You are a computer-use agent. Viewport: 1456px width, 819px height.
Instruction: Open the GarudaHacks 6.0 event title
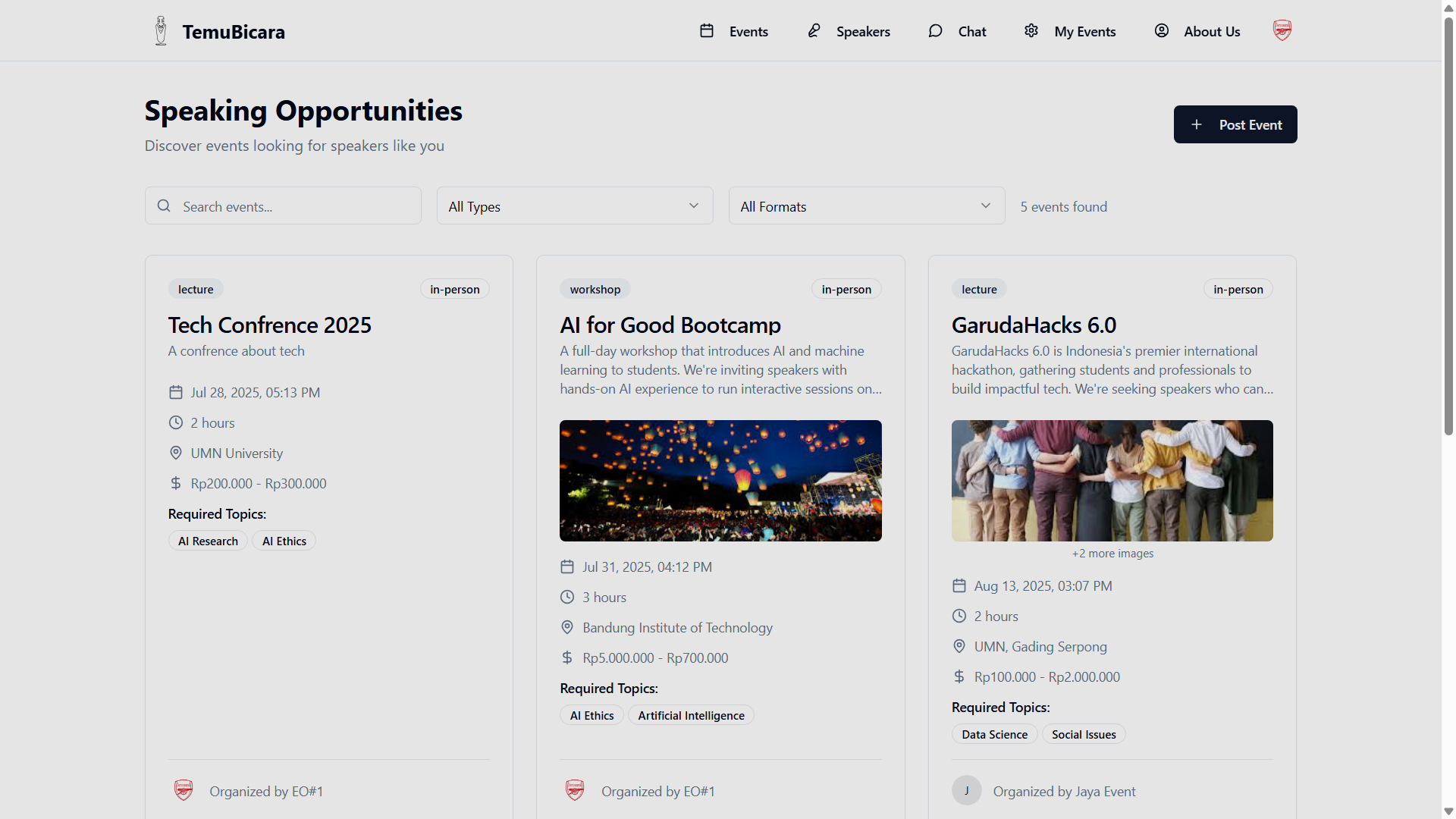(1034, 325)
